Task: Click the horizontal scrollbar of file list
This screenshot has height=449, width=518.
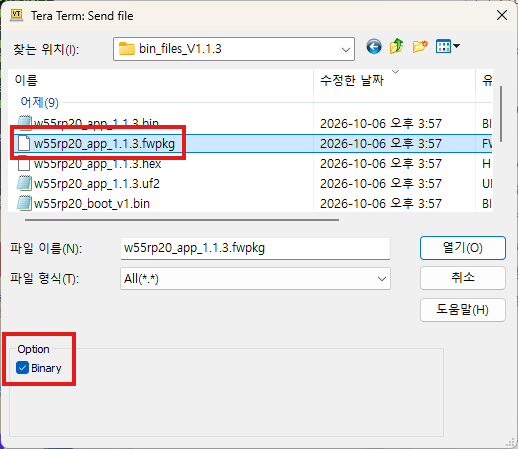Action: pos(182,220)
